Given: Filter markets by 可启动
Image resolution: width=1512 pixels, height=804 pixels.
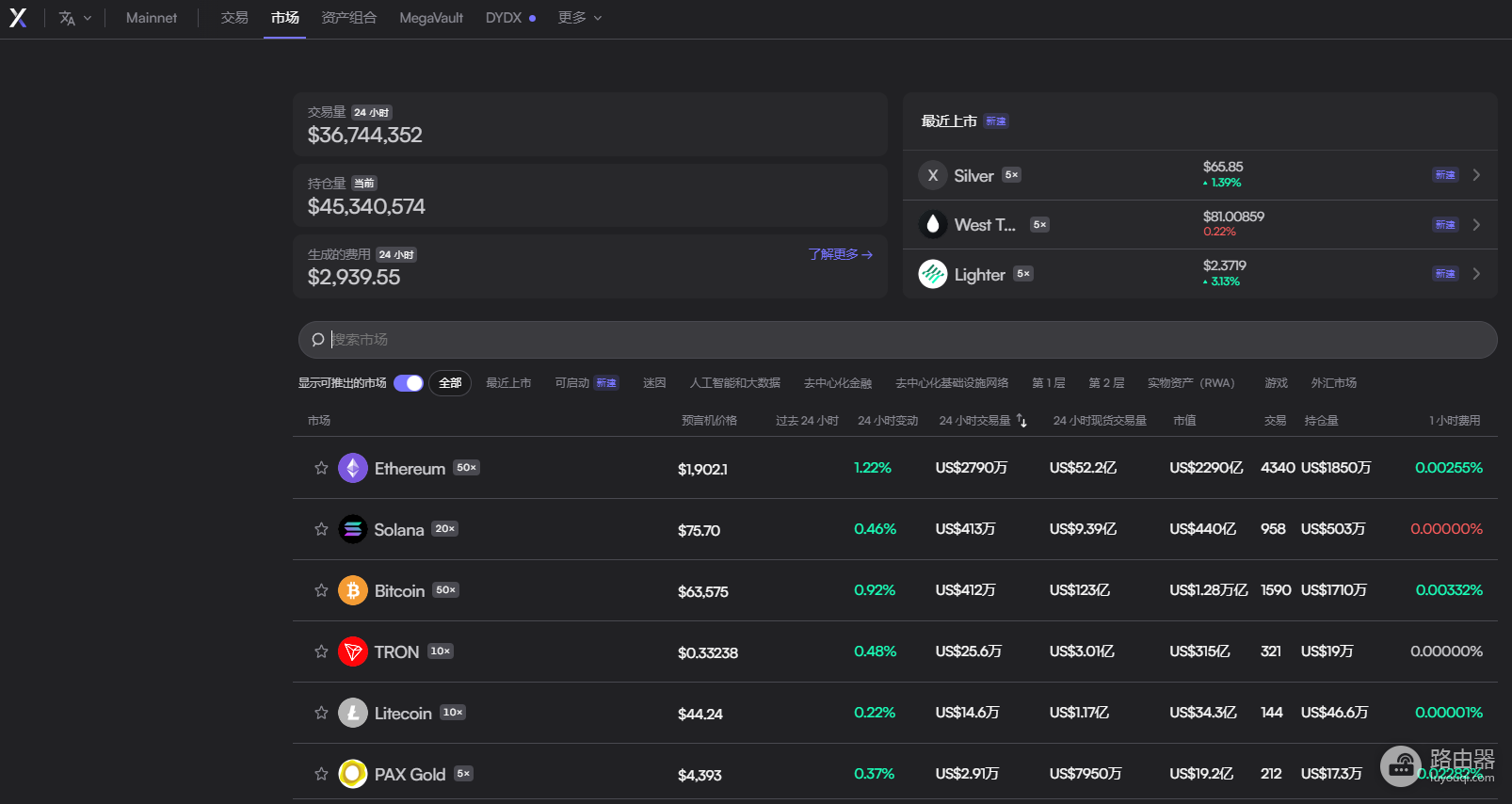Looking at the screenshot, I should (x=587, y=383).
